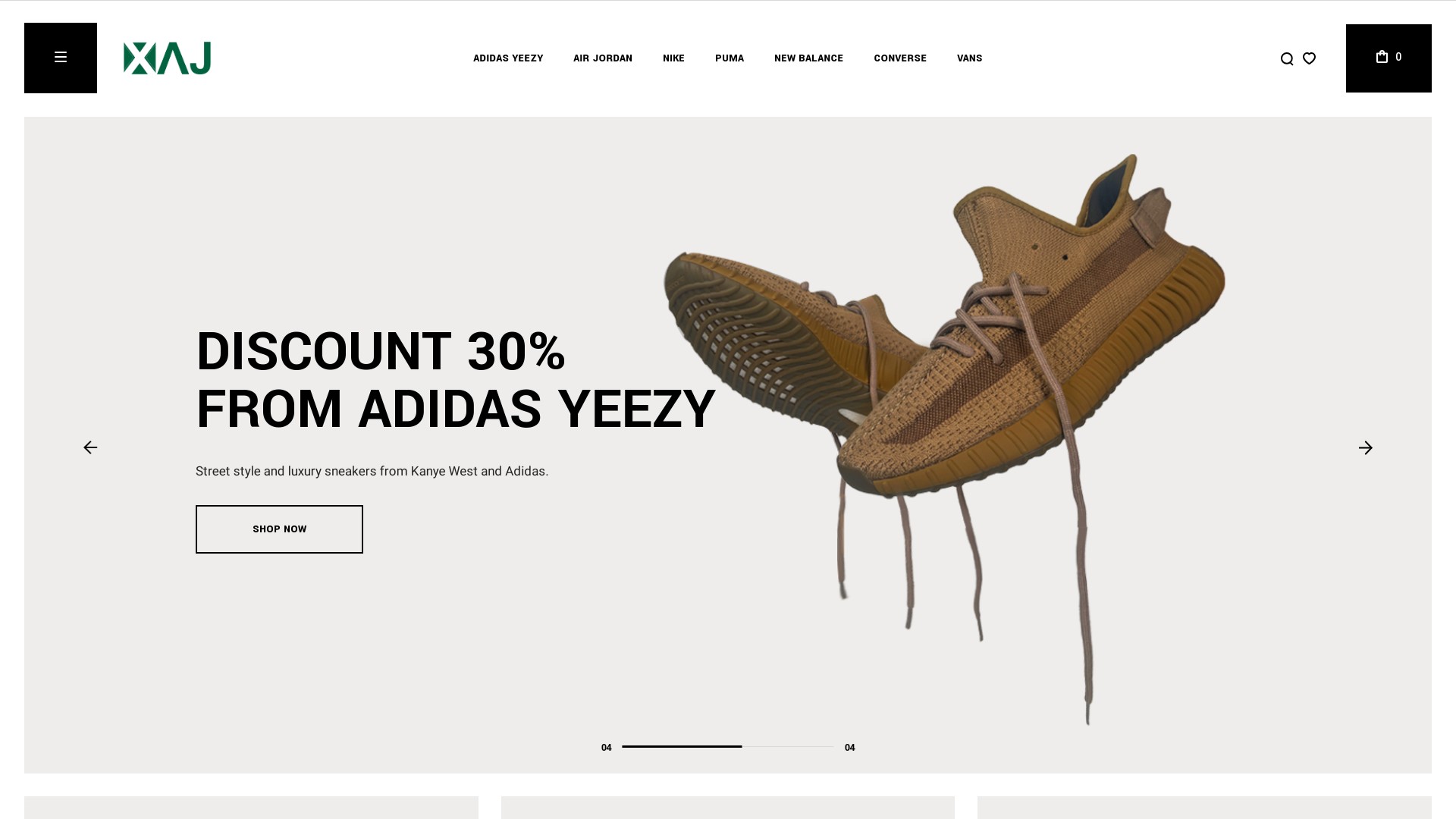Go to the Nike category

tap(673, 58)
